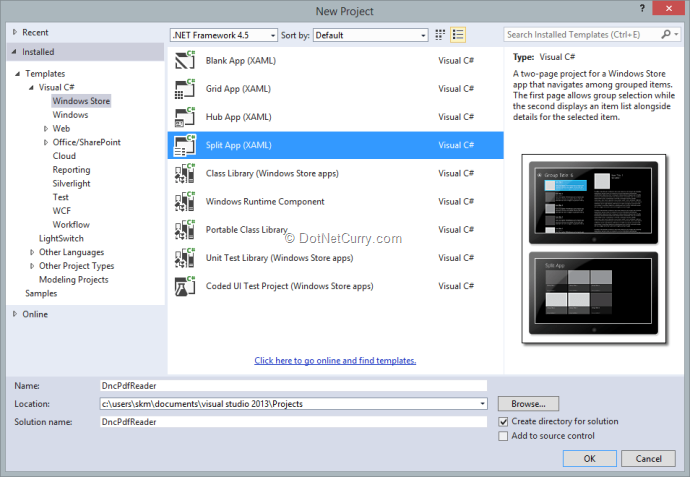Collapse the Templates tree node
The image size is (690, 477).
click(18, 73)
